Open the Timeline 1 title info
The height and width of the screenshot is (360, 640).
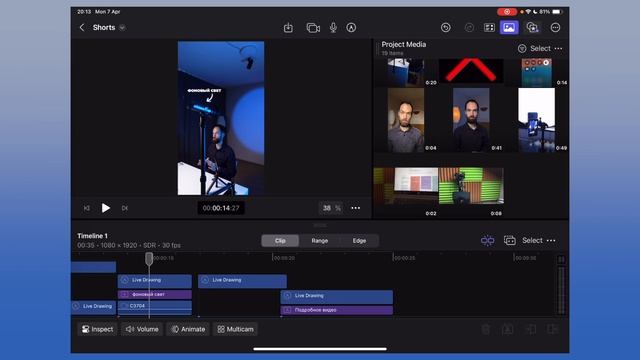(93, 236)
